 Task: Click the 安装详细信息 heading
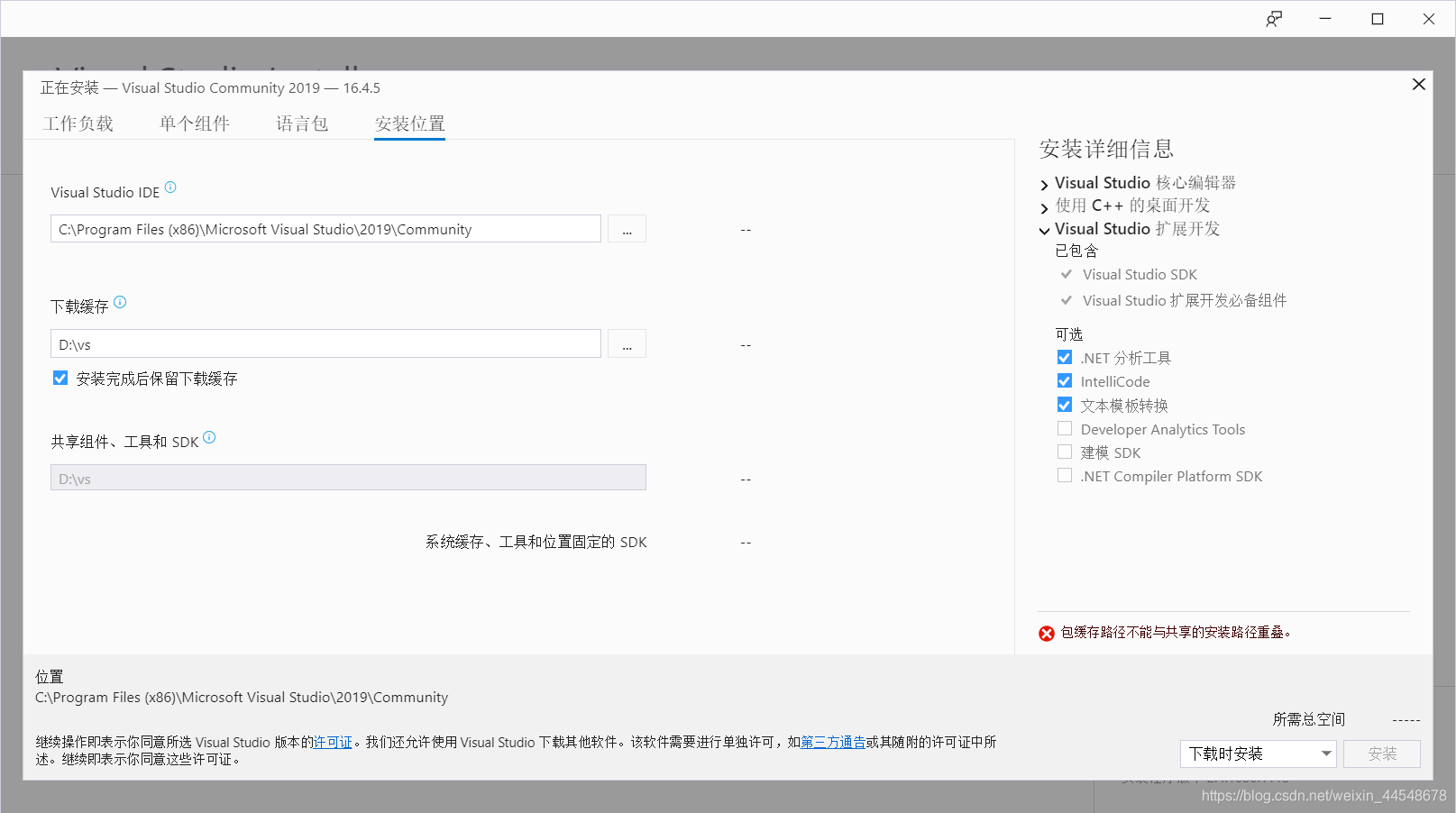tap(1106, 149)
